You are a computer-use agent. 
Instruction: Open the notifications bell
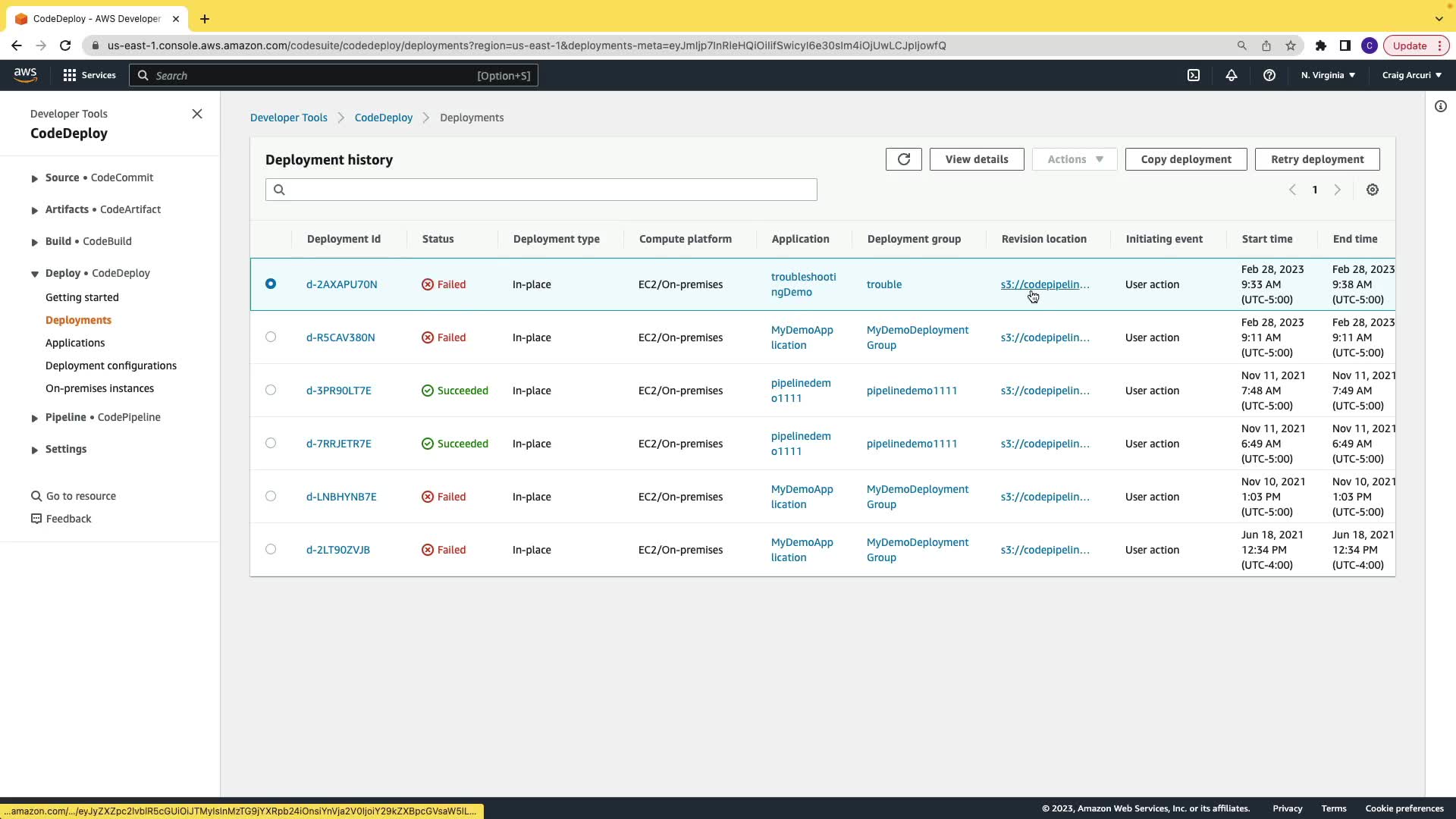(1231, 75)
